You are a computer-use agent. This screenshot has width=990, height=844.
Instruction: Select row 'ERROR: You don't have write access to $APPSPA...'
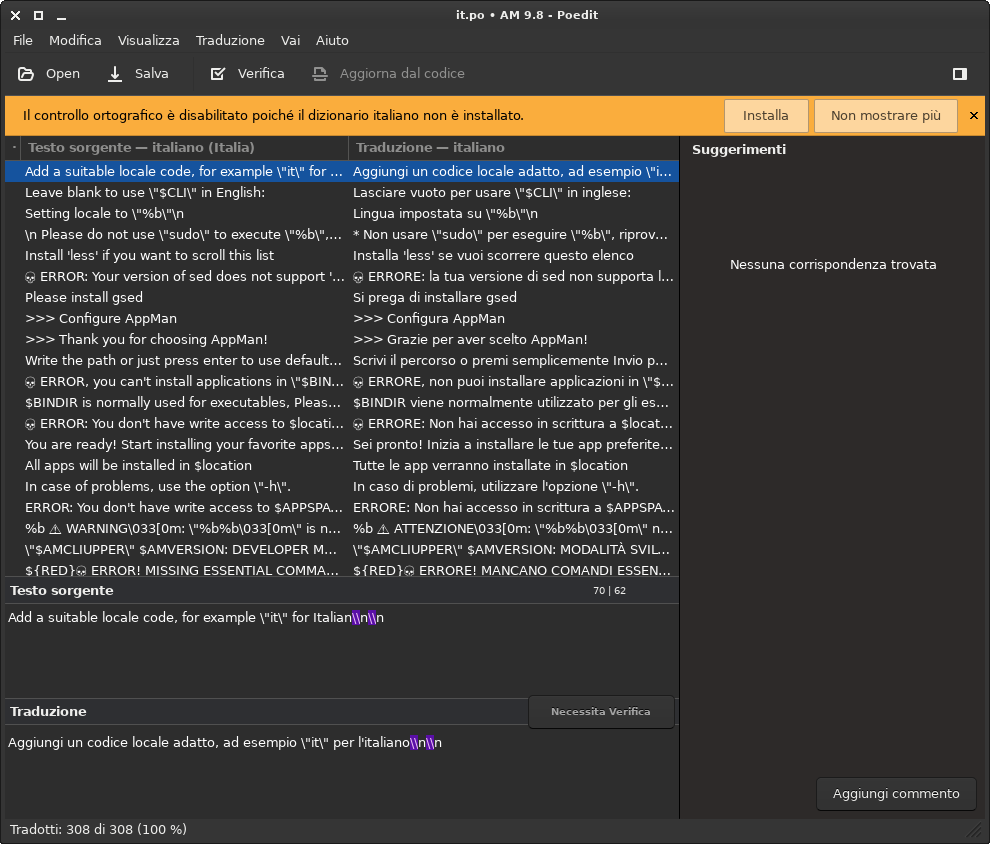(x=342, y=507)
